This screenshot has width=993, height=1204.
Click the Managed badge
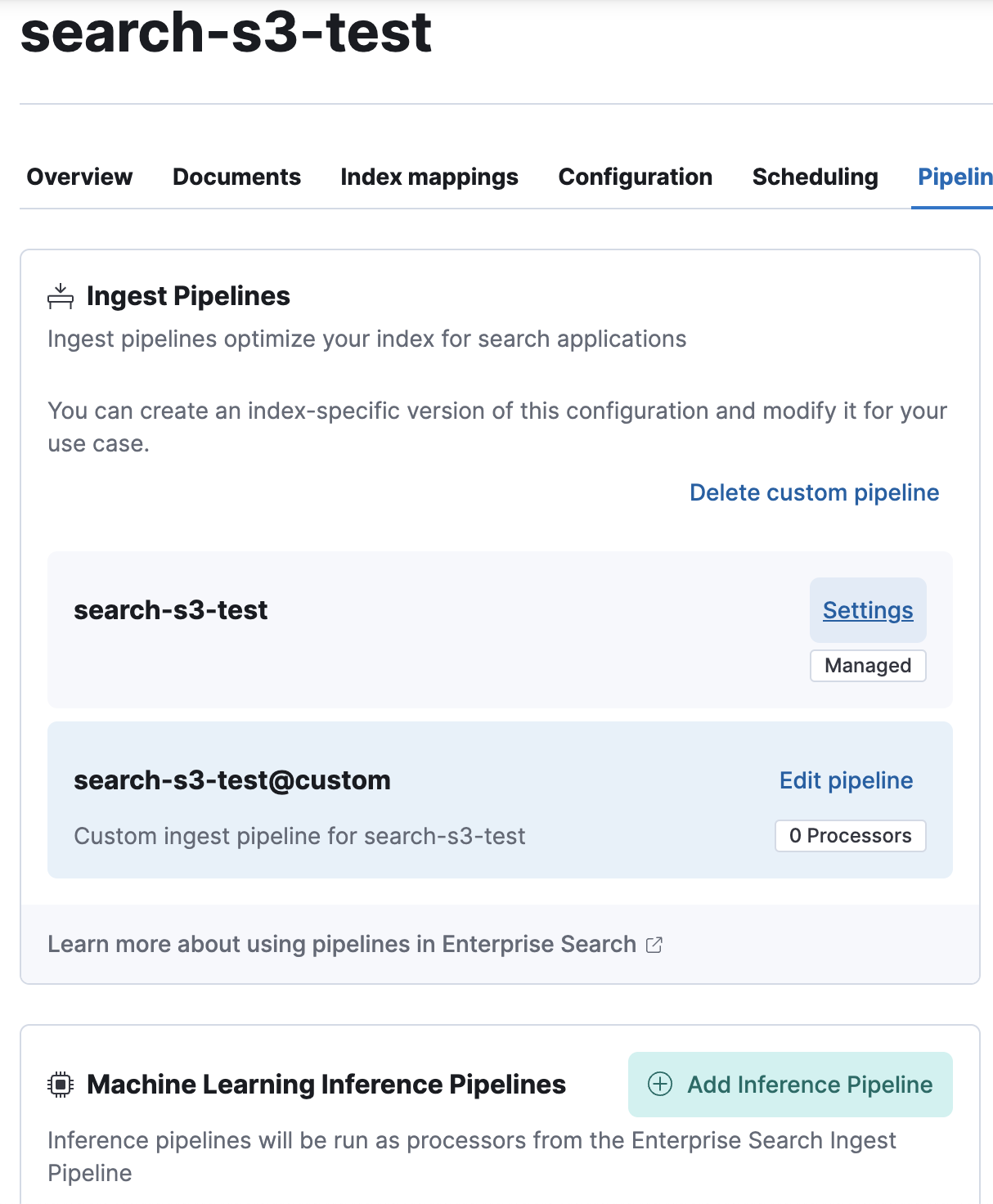coord(868,666)
